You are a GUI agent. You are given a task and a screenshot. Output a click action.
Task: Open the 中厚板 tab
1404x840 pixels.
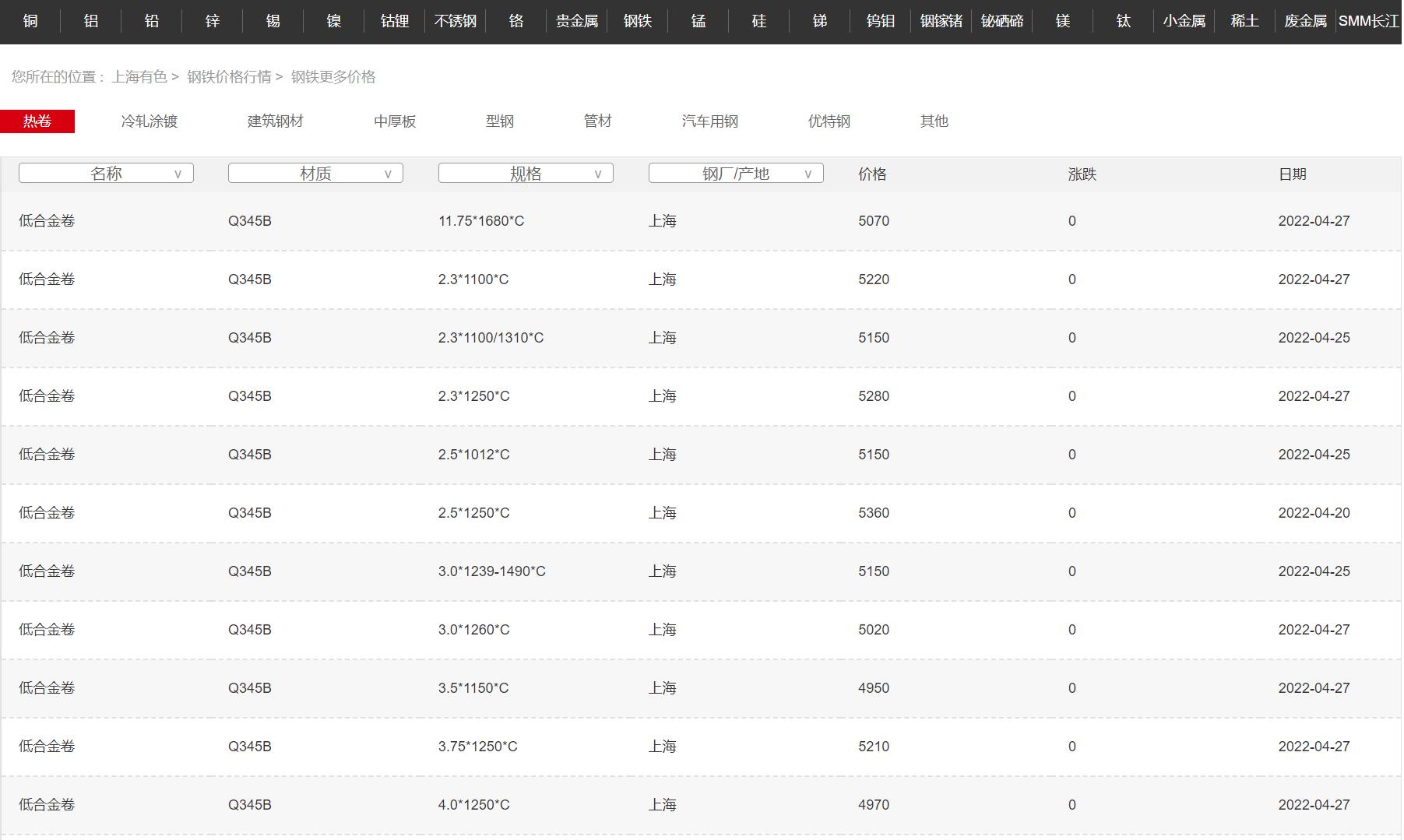(395, 121)
